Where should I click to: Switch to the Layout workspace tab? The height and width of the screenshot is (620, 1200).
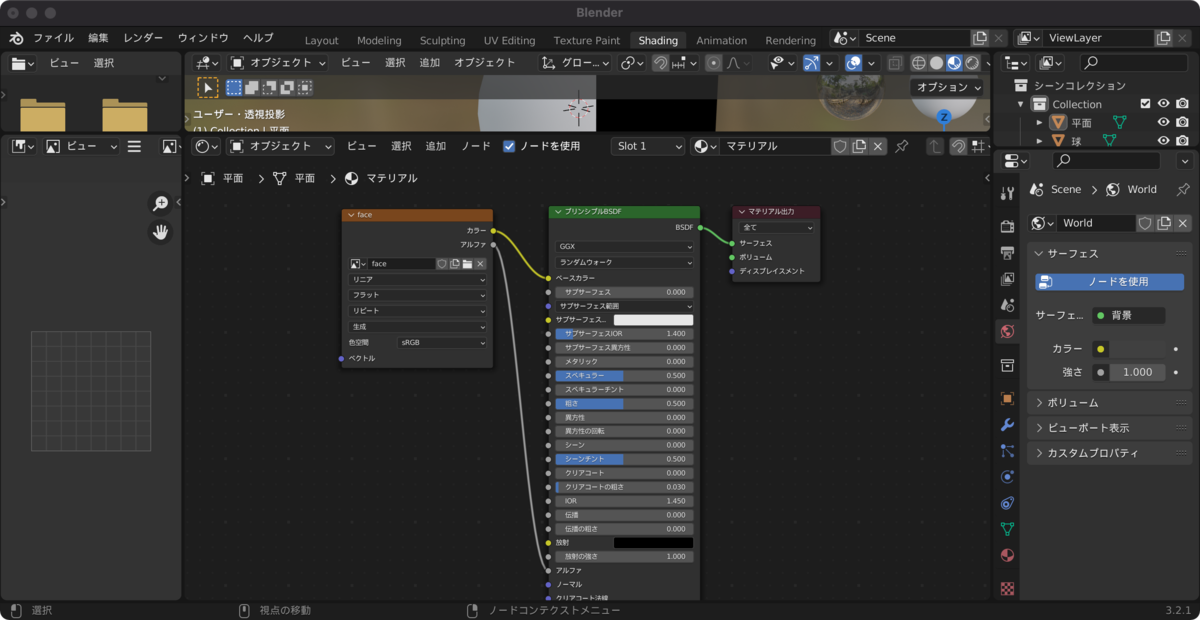[x=321, y=41]
